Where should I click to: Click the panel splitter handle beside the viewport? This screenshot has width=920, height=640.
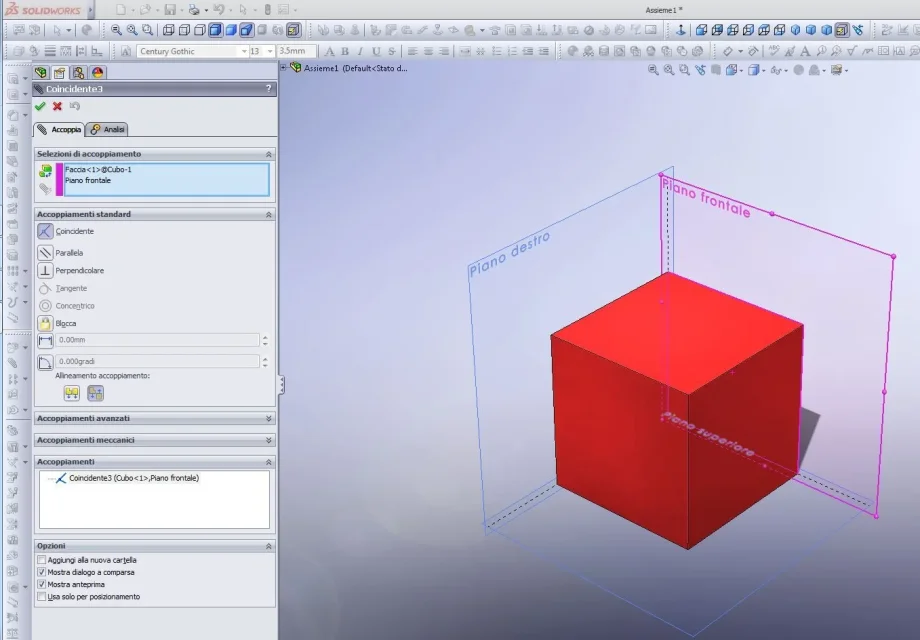tap(281, 384)
